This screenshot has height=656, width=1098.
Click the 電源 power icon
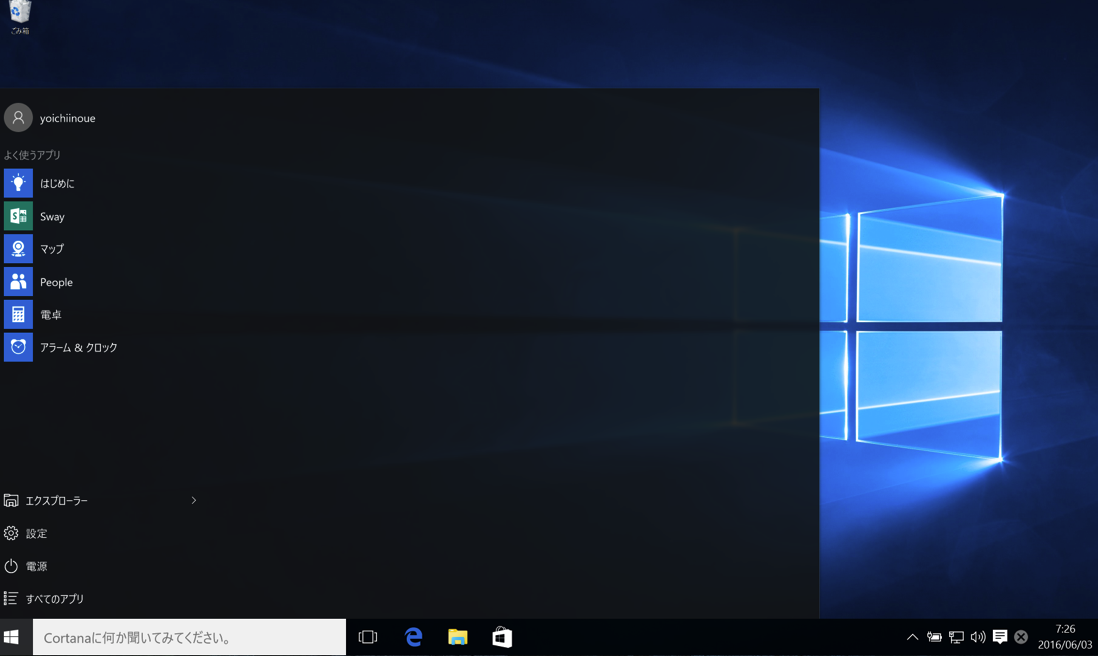point(11,566)
